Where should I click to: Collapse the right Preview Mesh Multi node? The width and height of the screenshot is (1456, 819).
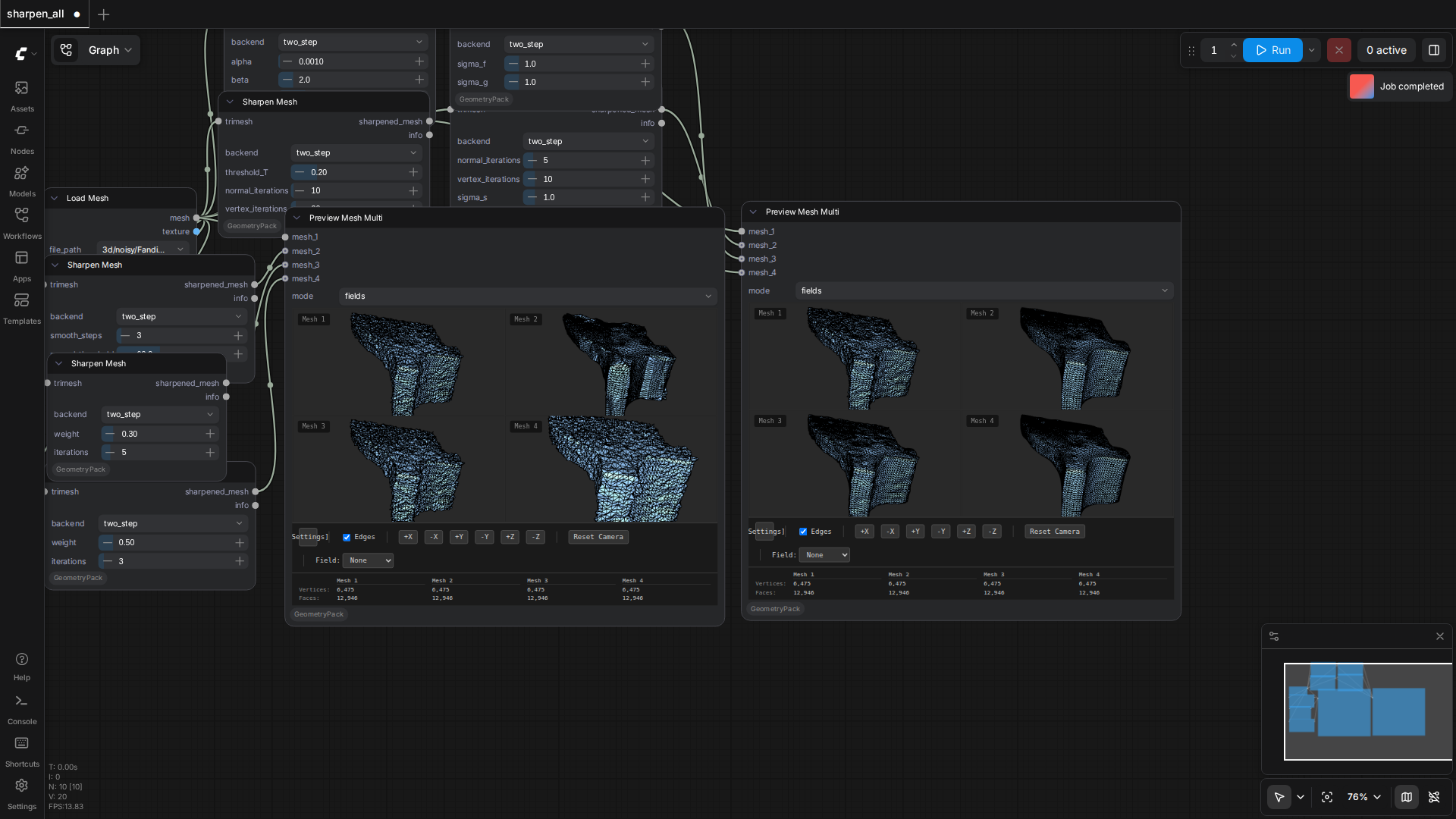753,212
